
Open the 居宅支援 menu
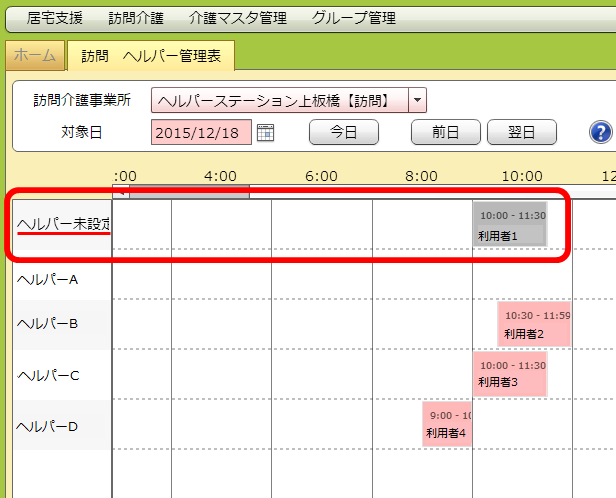(55, 18)
